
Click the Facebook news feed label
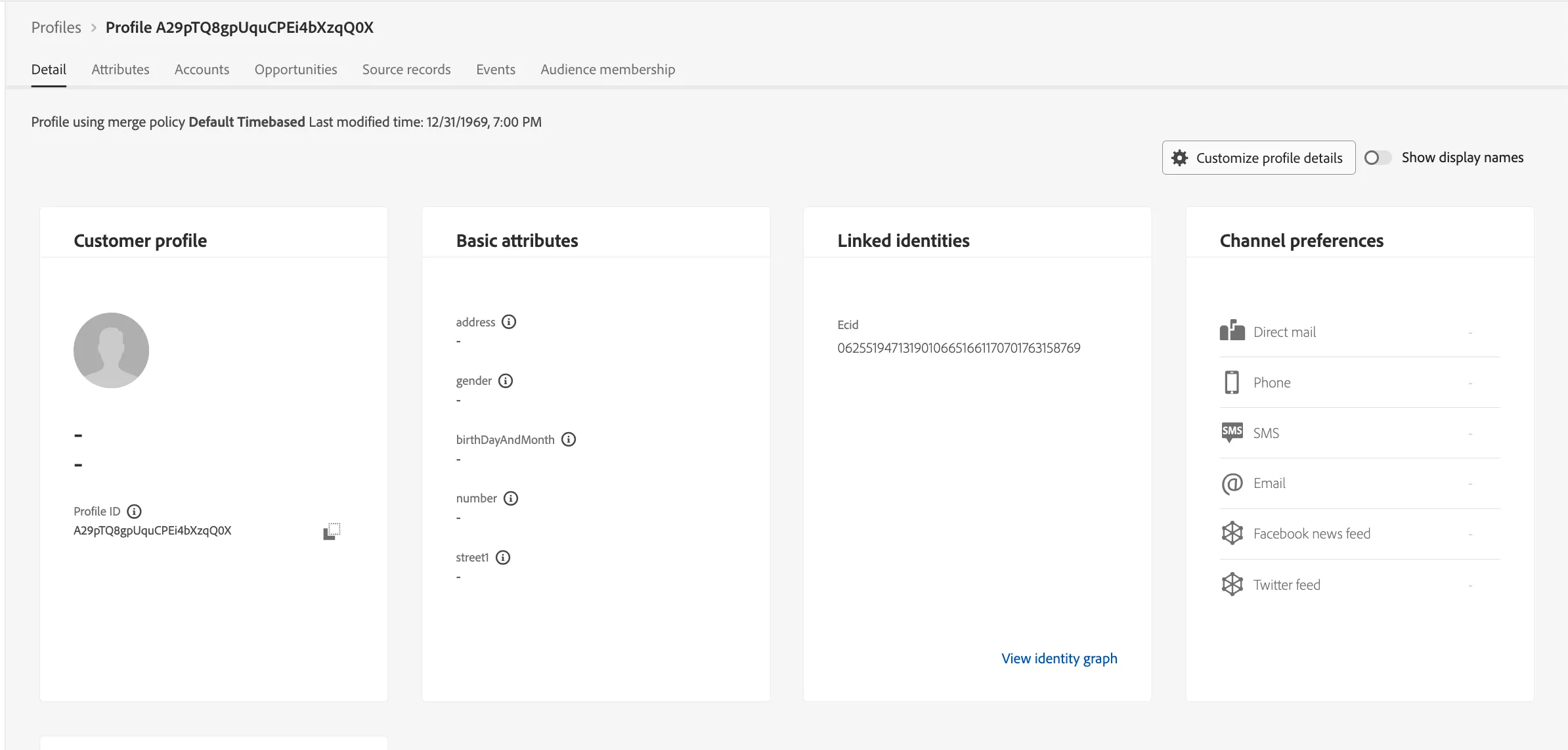(1312, 534)
